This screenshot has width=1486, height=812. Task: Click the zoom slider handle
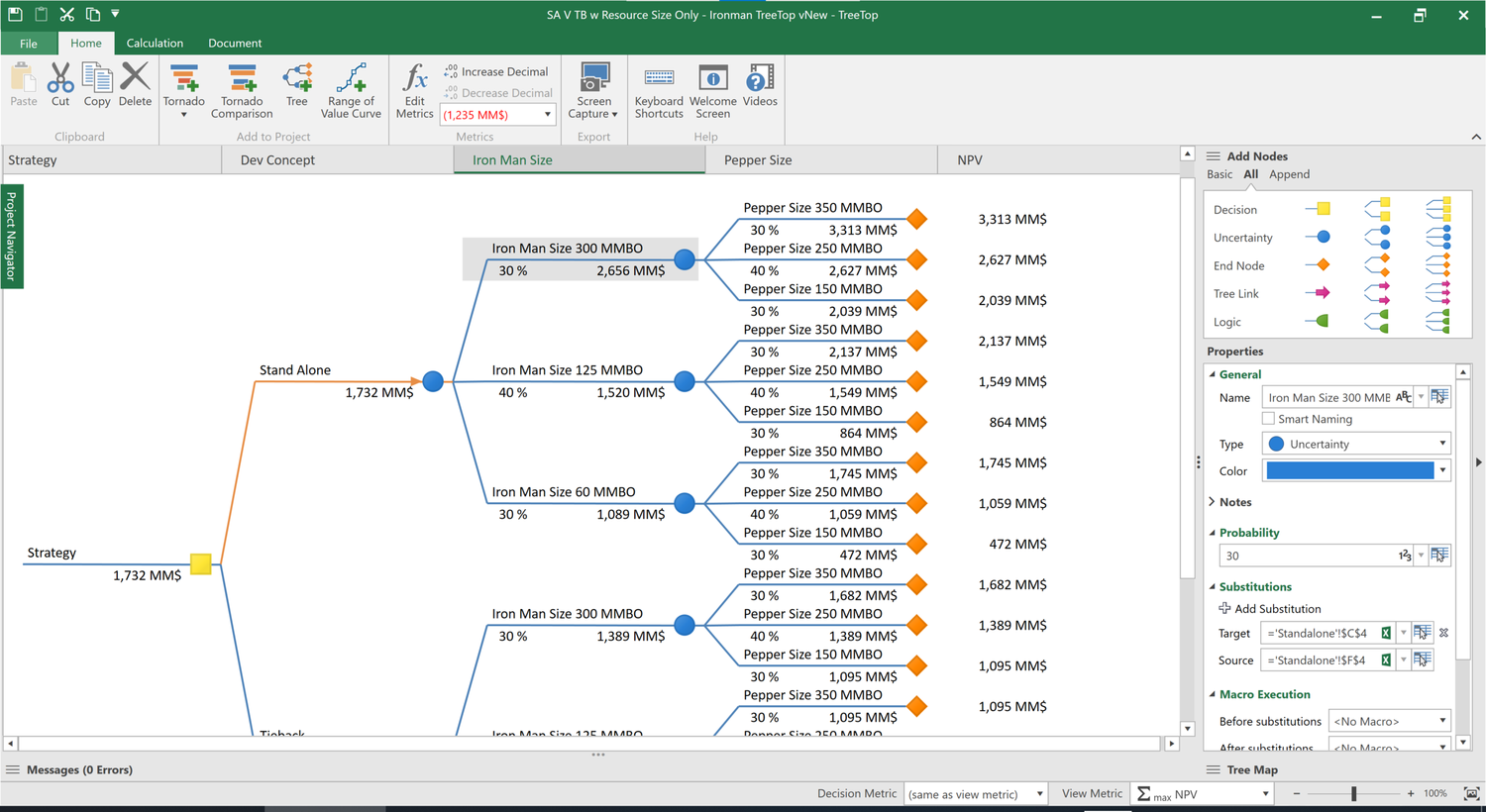pos(1353,794)
